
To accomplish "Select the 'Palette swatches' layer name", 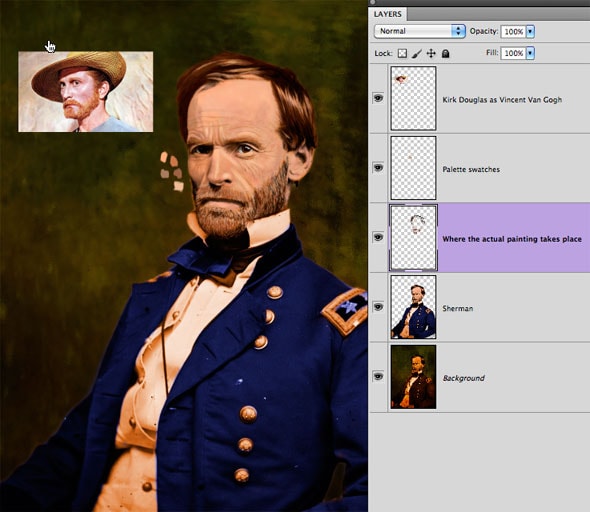I will click(x=471, y=169).
